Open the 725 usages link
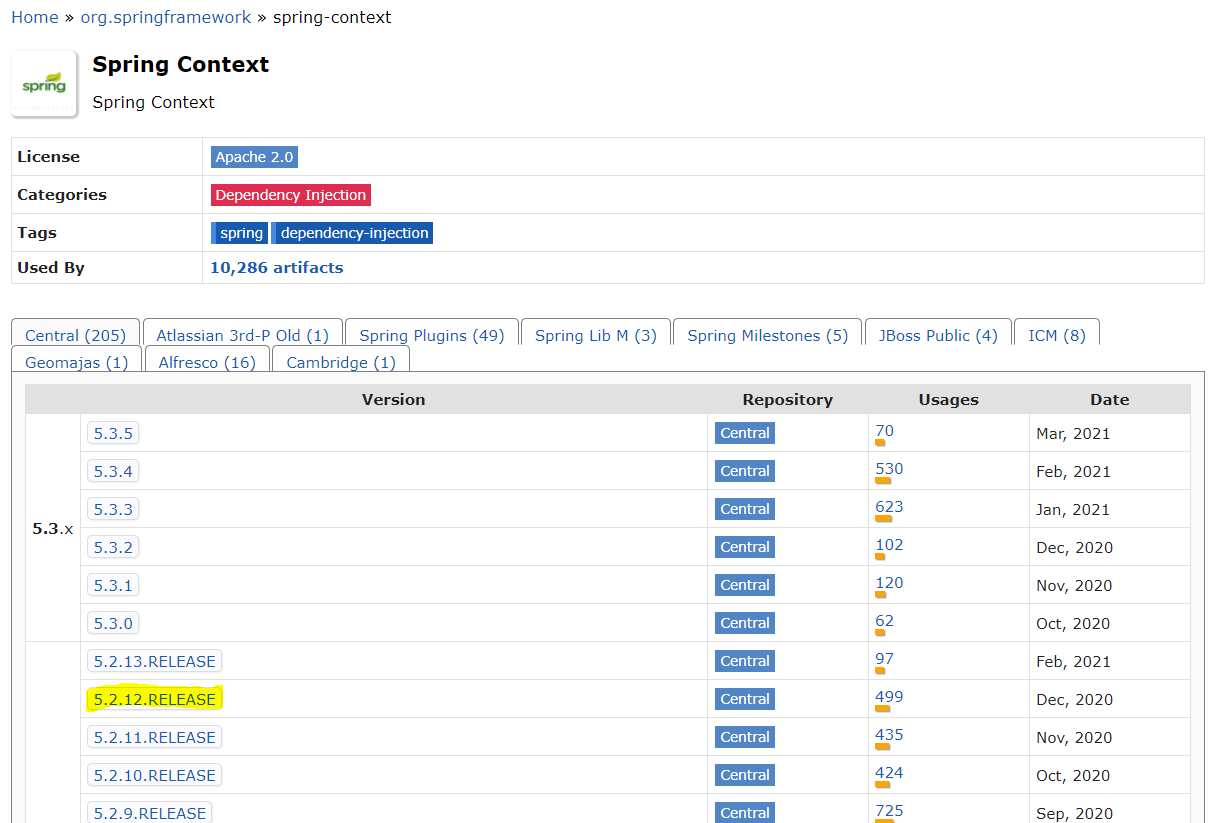Screen dimensions: 1212x823 [x=889, y=811]
